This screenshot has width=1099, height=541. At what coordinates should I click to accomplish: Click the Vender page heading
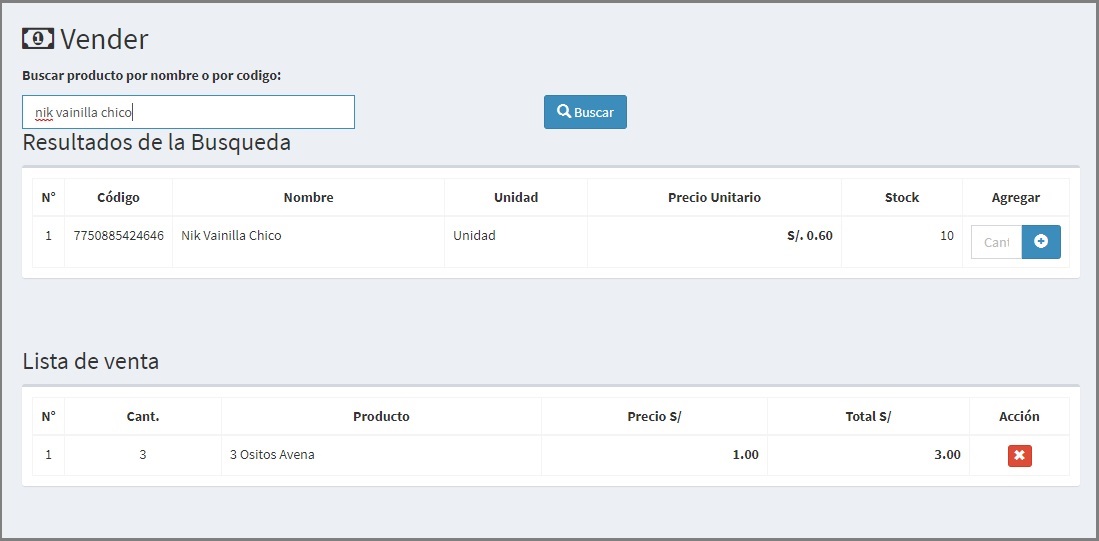[x=104, y=39]
